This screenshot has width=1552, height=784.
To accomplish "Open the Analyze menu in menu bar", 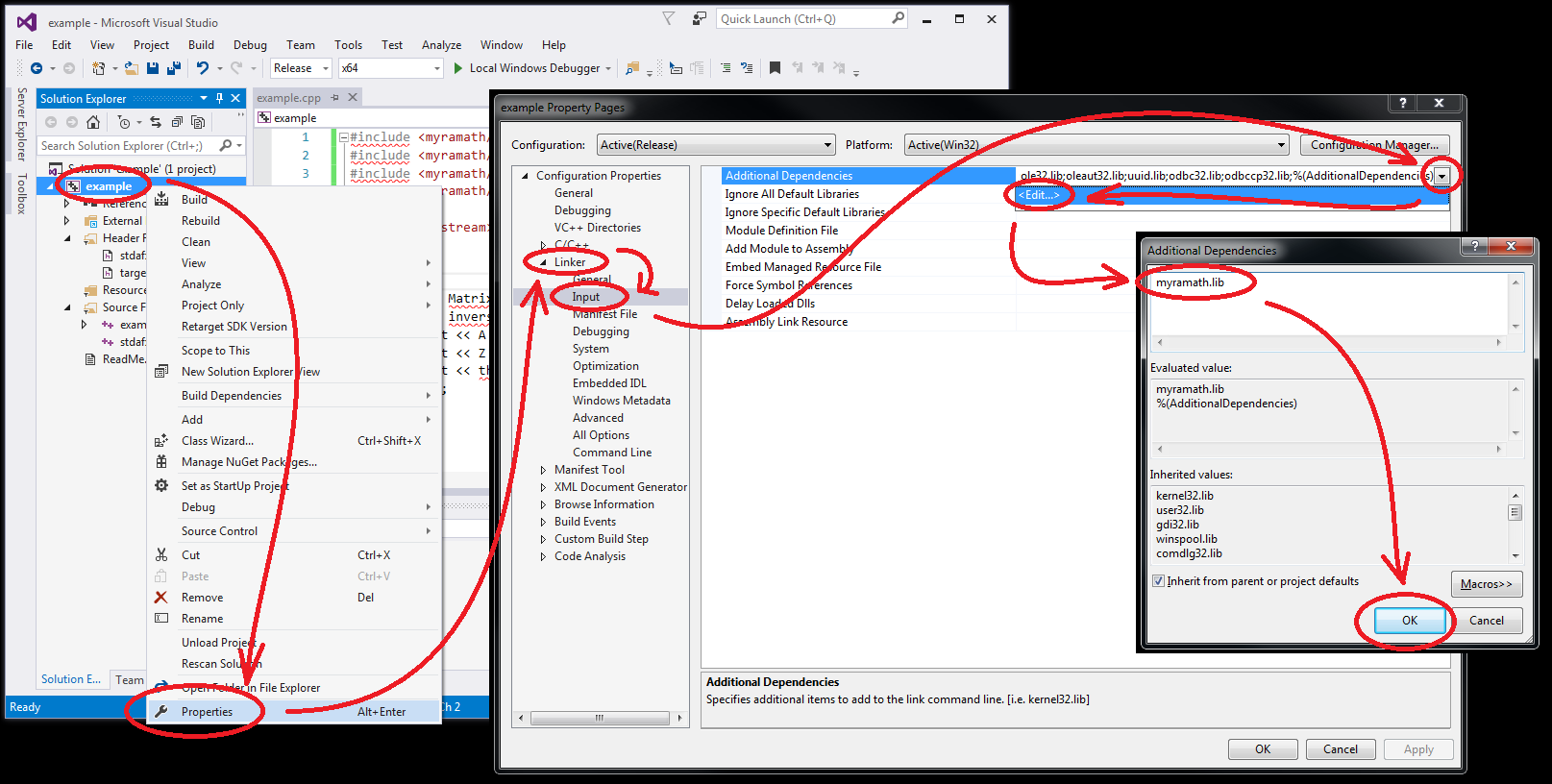I will (441, 45).
